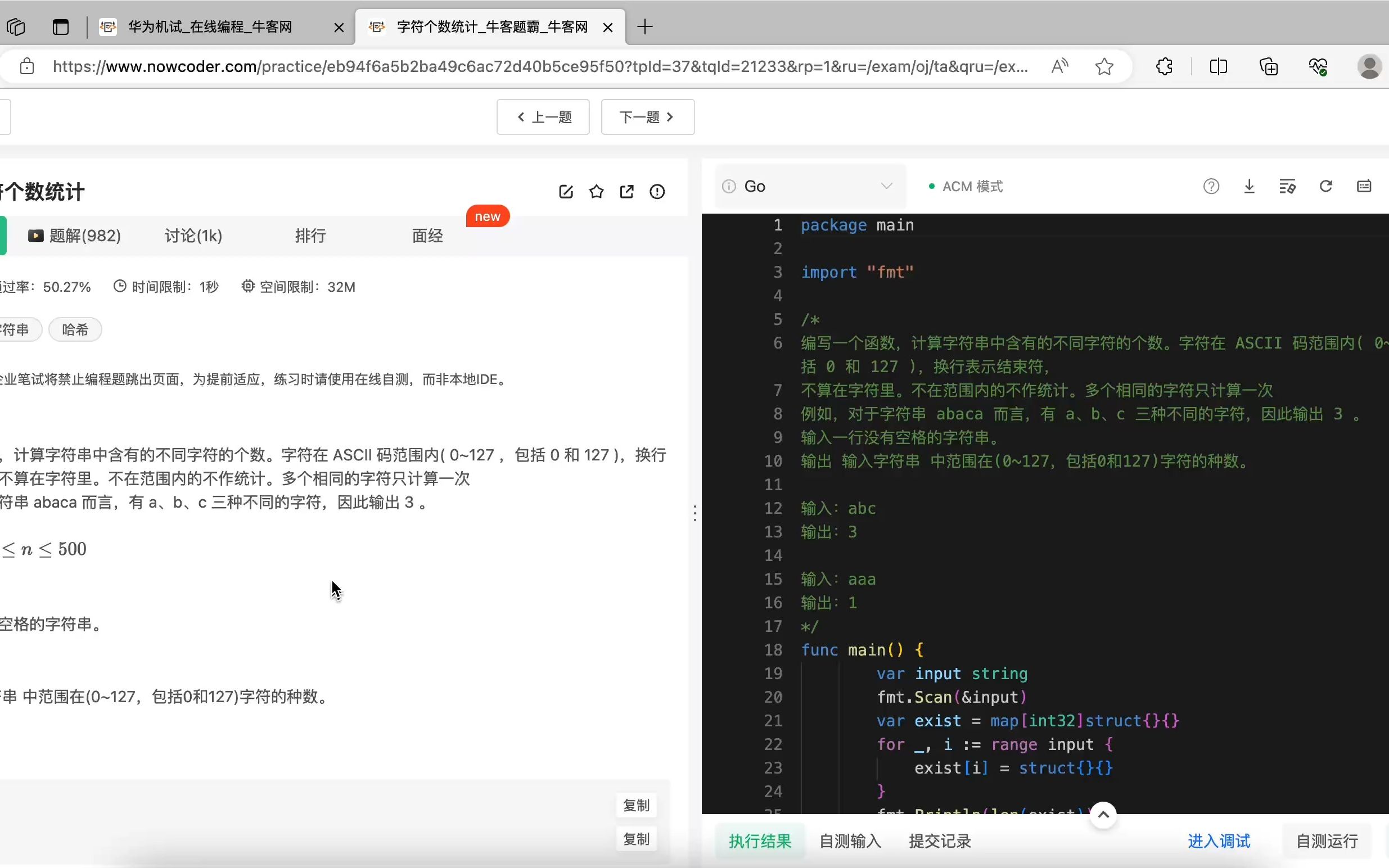
Task: Switch to 题解(982) tab
Action: (x=75, y=236)
